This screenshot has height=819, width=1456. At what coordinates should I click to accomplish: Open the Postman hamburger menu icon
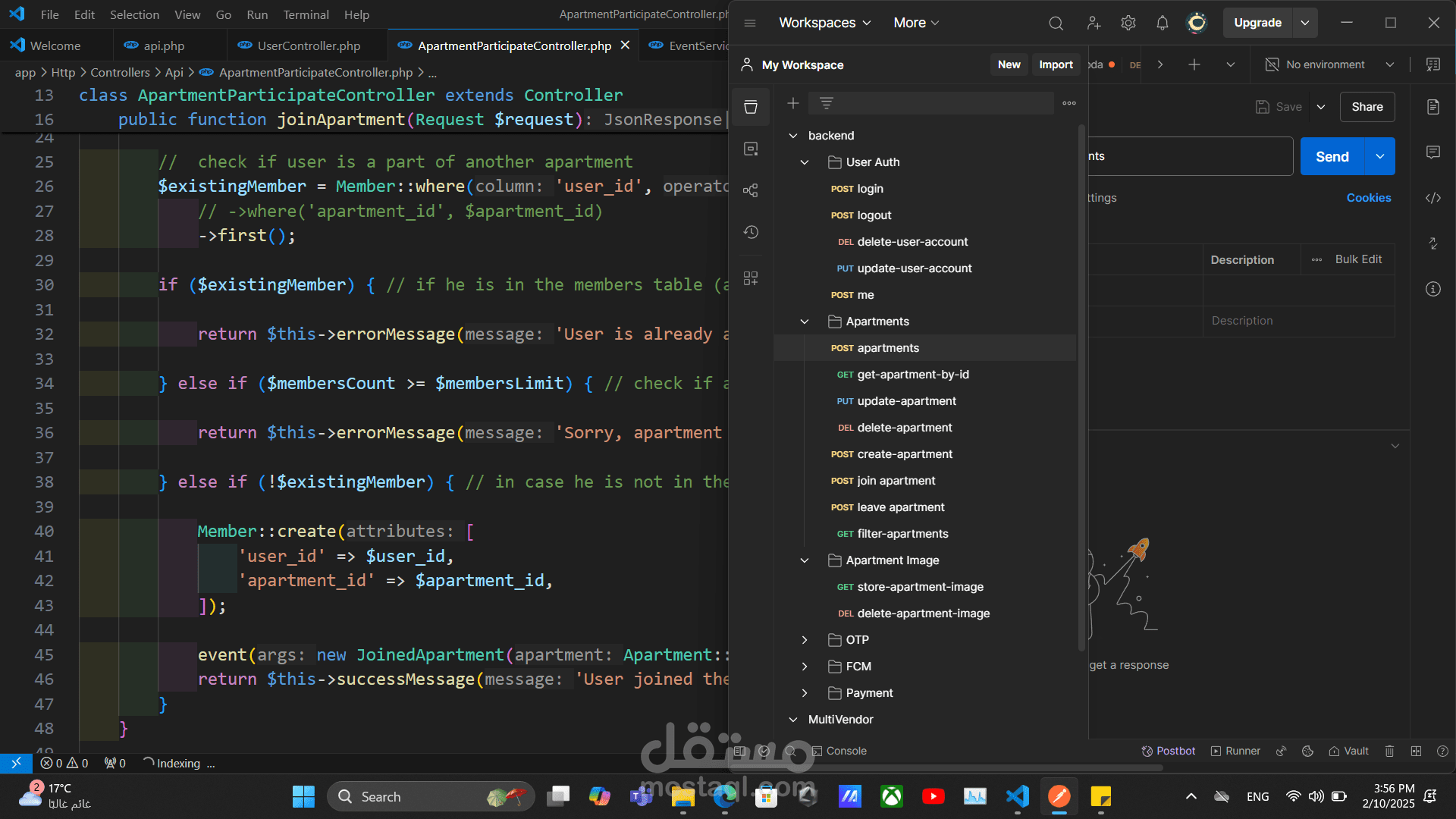pos(750,23)
